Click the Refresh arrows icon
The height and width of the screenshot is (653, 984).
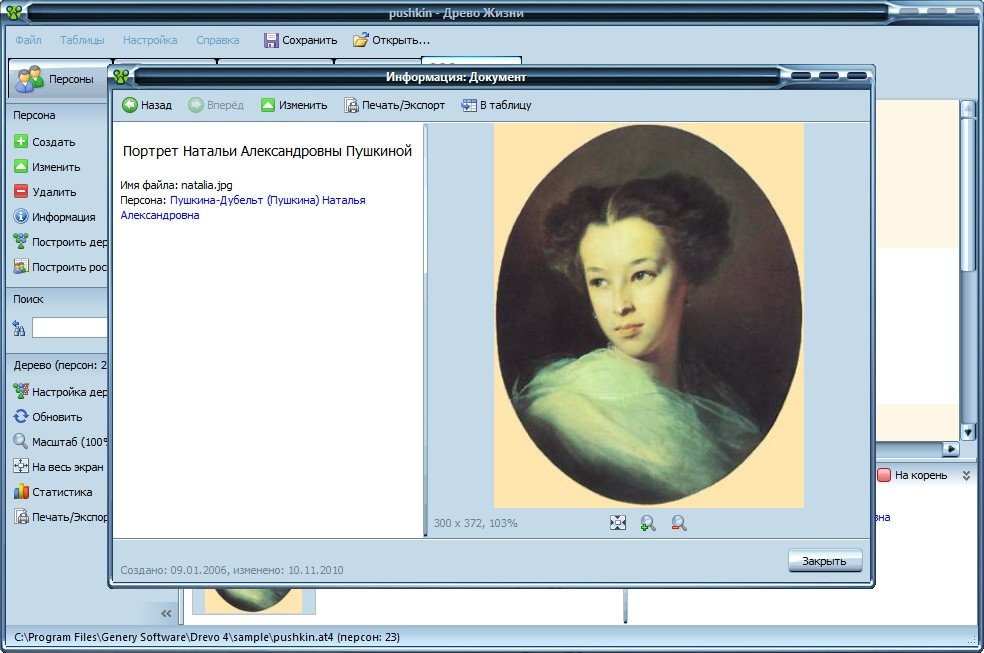(x=21, y=417)
